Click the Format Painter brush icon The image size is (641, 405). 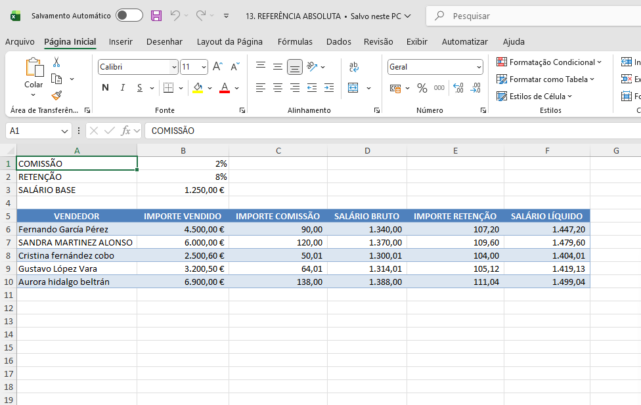56,95
